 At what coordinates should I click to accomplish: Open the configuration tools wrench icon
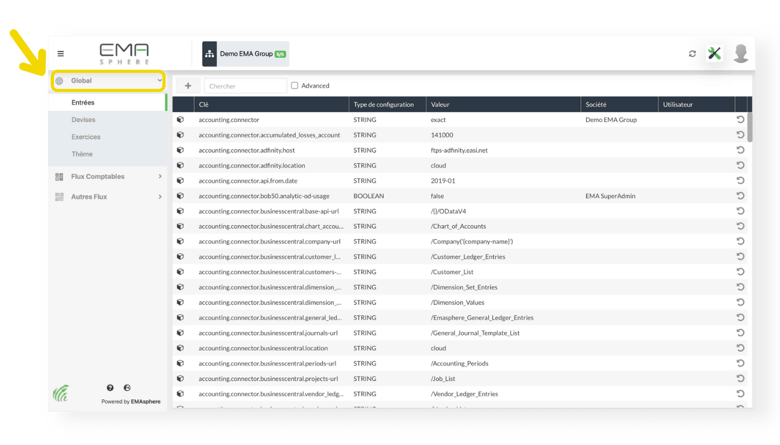coord(714,53)
